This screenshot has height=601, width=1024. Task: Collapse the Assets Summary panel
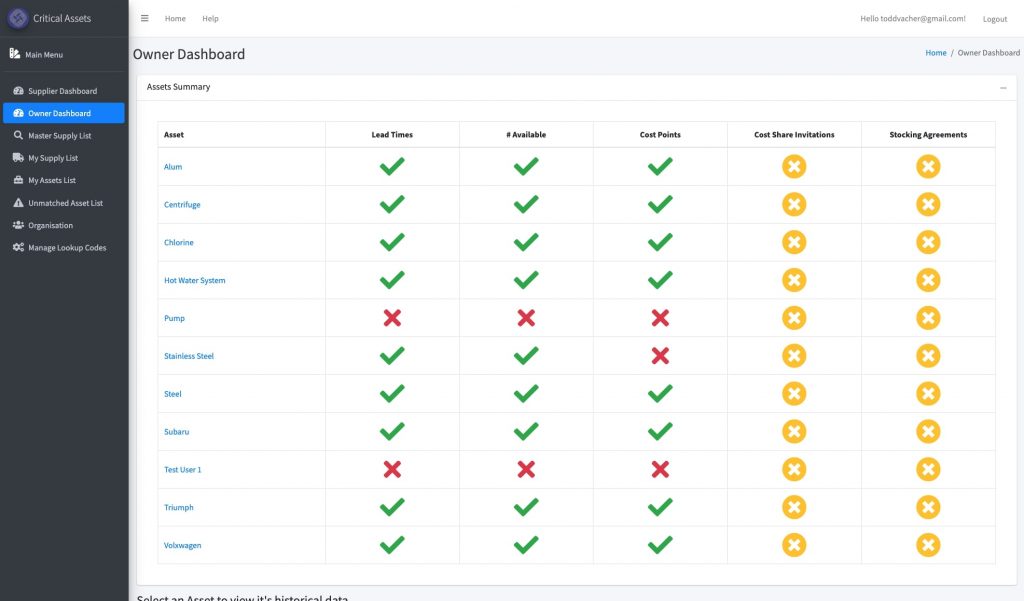coord(1003,88)
